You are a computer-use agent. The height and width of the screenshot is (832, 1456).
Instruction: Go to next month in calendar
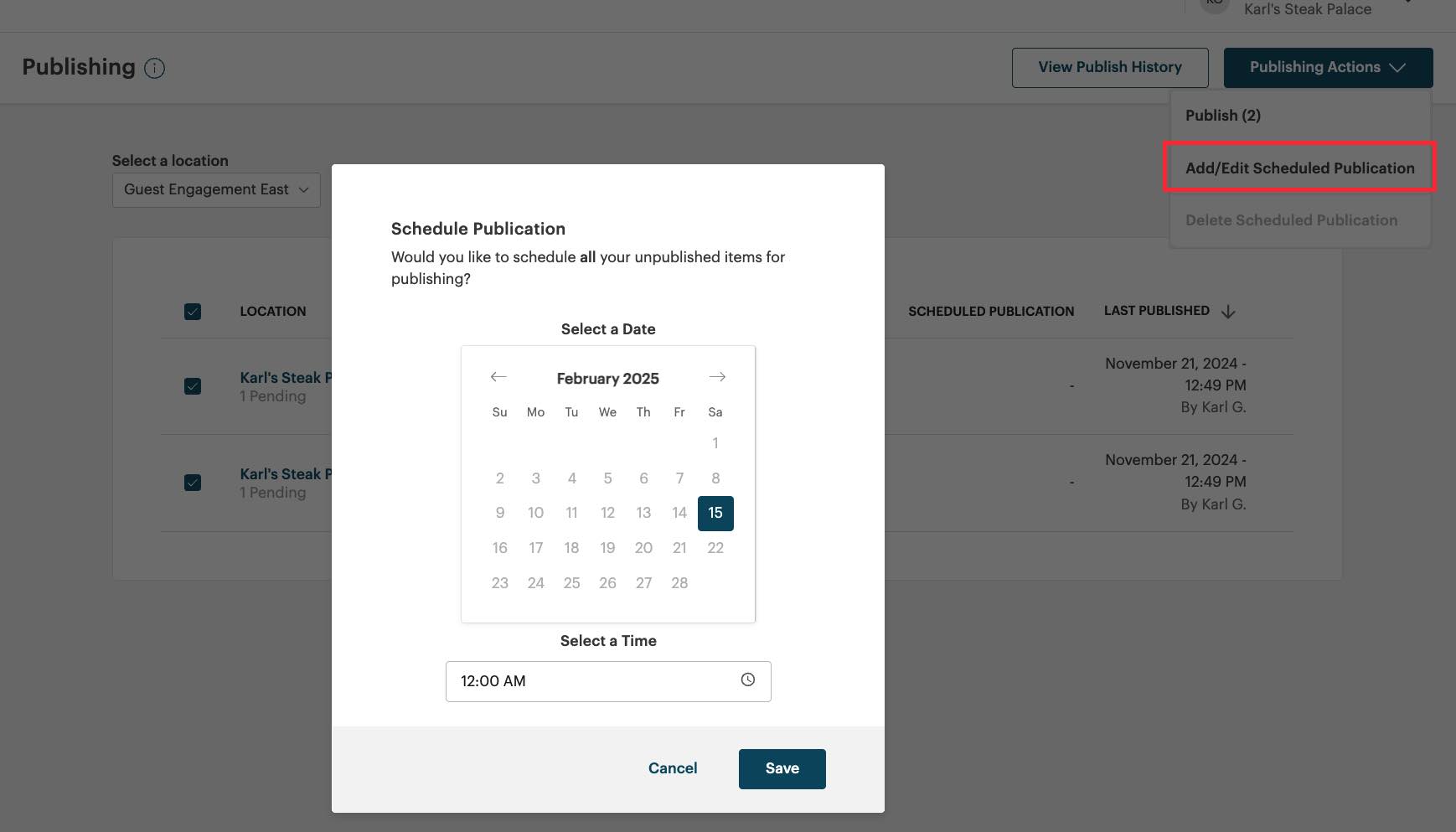(717, 377)
